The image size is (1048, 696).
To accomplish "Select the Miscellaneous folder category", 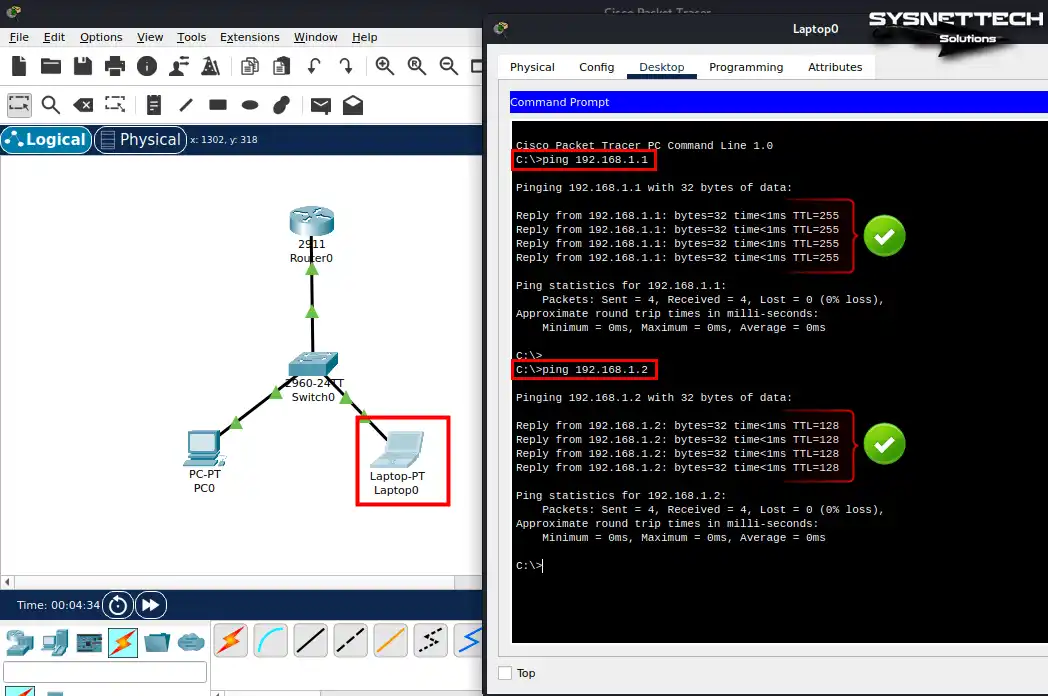I will [157, 643].
